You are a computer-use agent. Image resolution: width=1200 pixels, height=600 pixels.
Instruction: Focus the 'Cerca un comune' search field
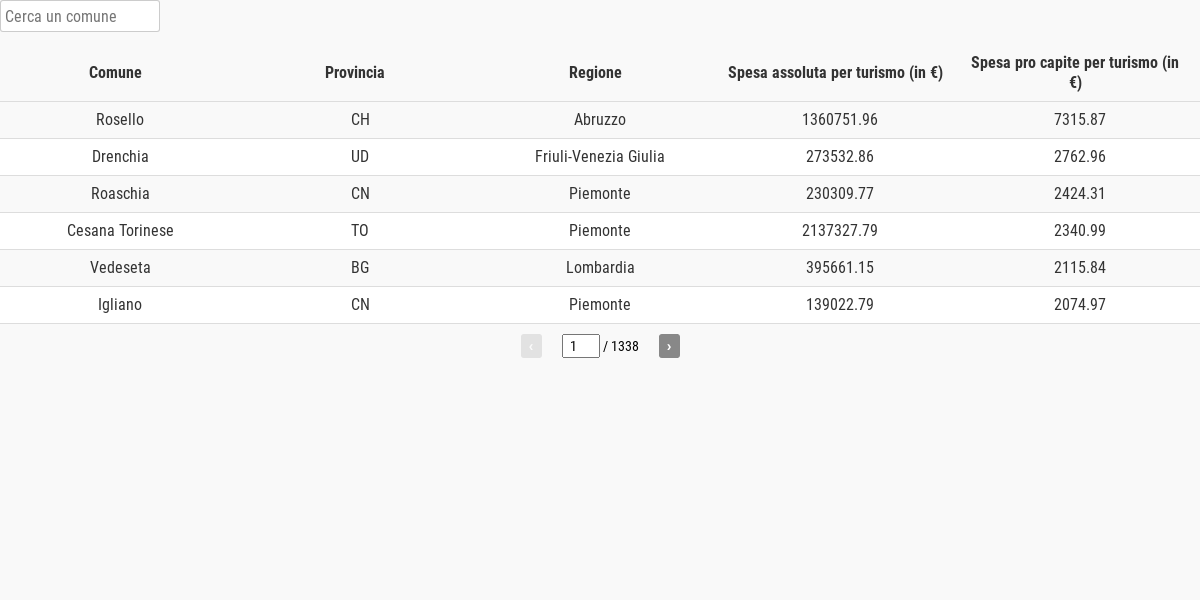80,16
